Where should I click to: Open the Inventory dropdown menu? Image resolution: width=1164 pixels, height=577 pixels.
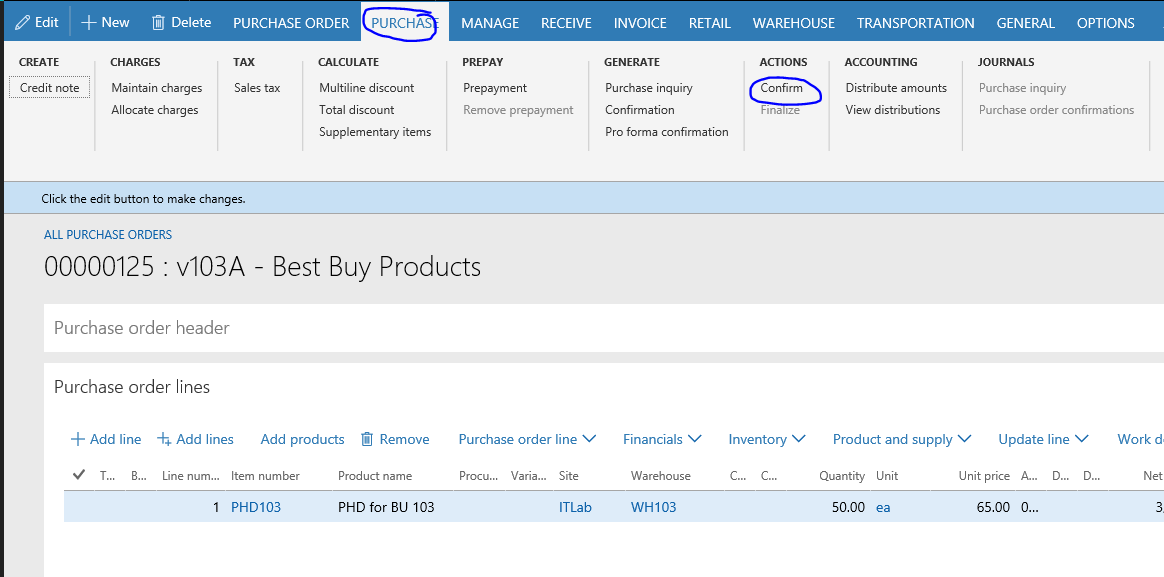(767, 440)
